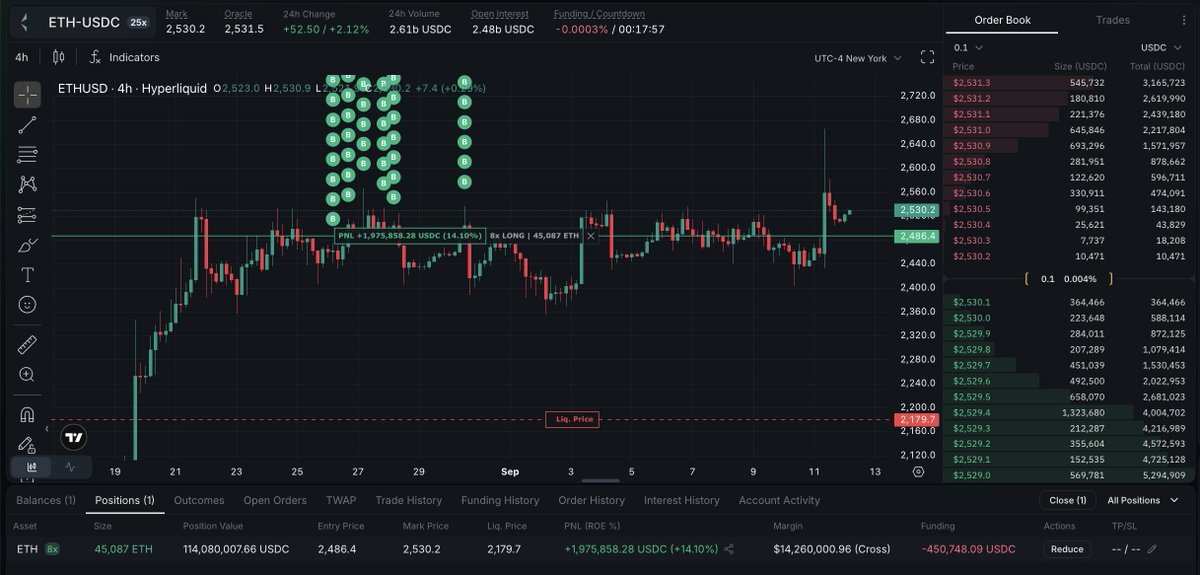
Task: Open the Outcomes tab
Action: point(199,500)
